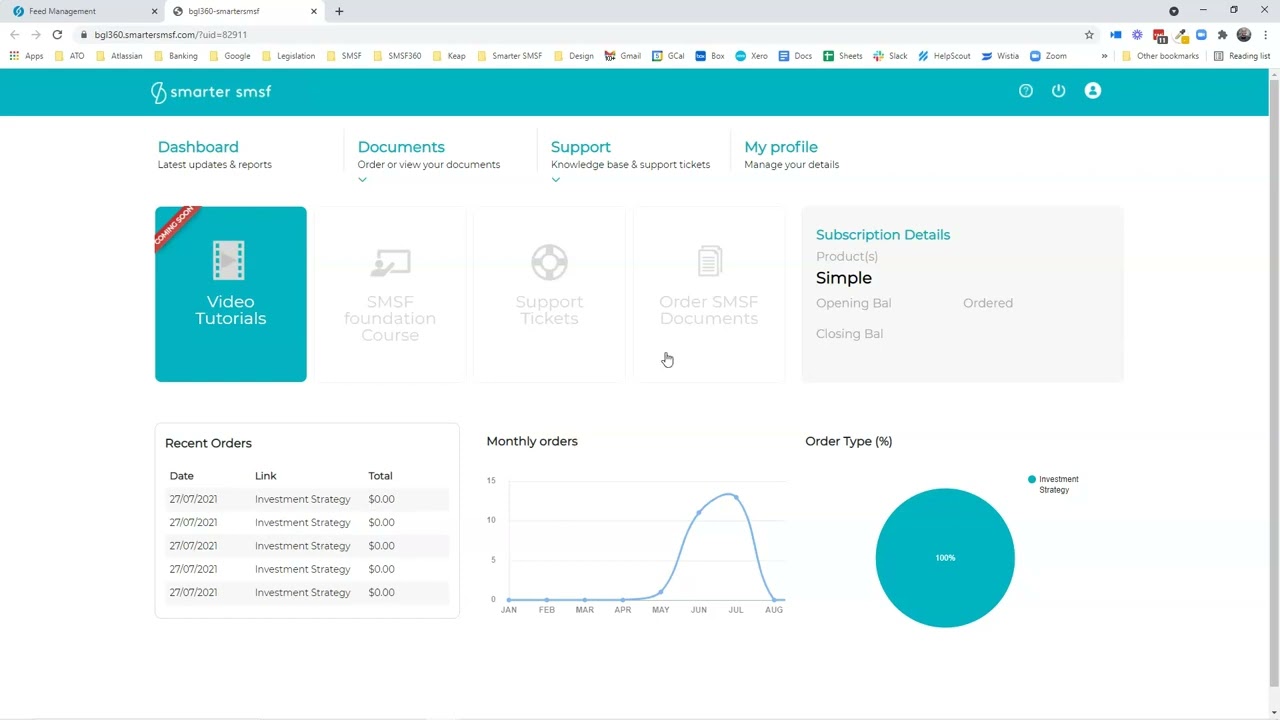Click the browser forward arrow

click(x=36, y=34)
